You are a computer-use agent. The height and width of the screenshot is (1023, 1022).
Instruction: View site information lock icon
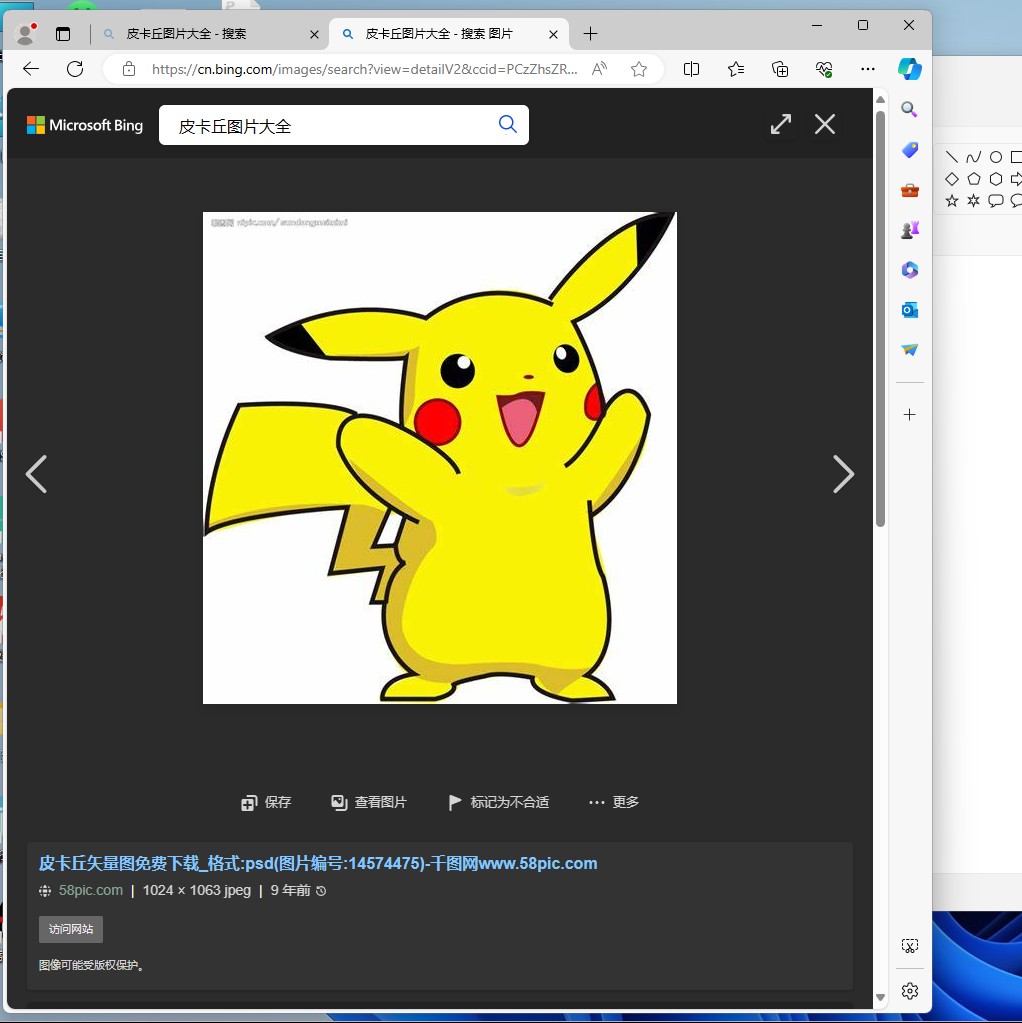(x=129, y=69)
